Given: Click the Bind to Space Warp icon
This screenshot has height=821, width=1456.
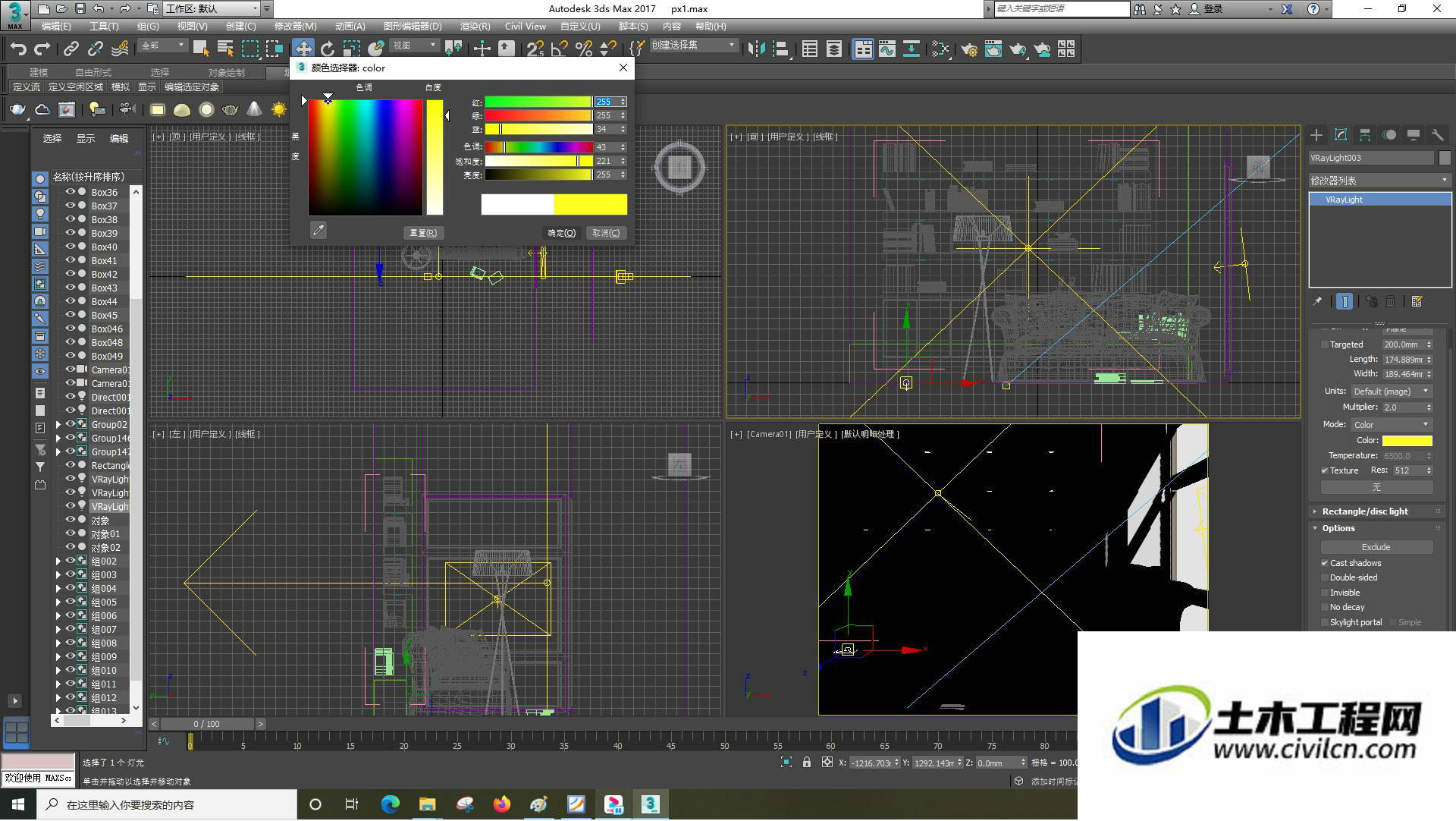Looking at the screenshot, I should [120, 49].
